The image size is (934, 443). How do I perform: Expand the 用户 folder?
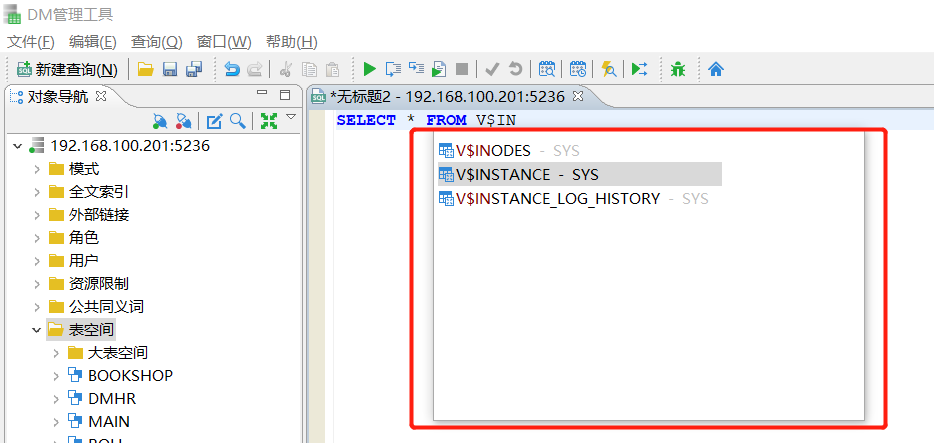point(37,261)
